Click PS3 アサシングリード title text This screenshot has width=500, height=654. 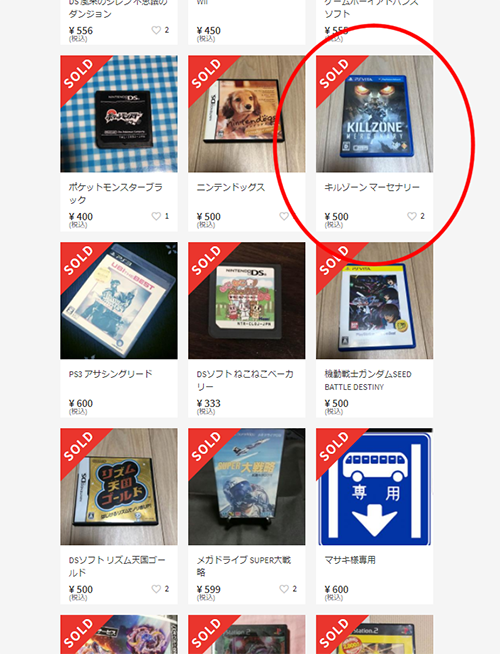(111, 374)
